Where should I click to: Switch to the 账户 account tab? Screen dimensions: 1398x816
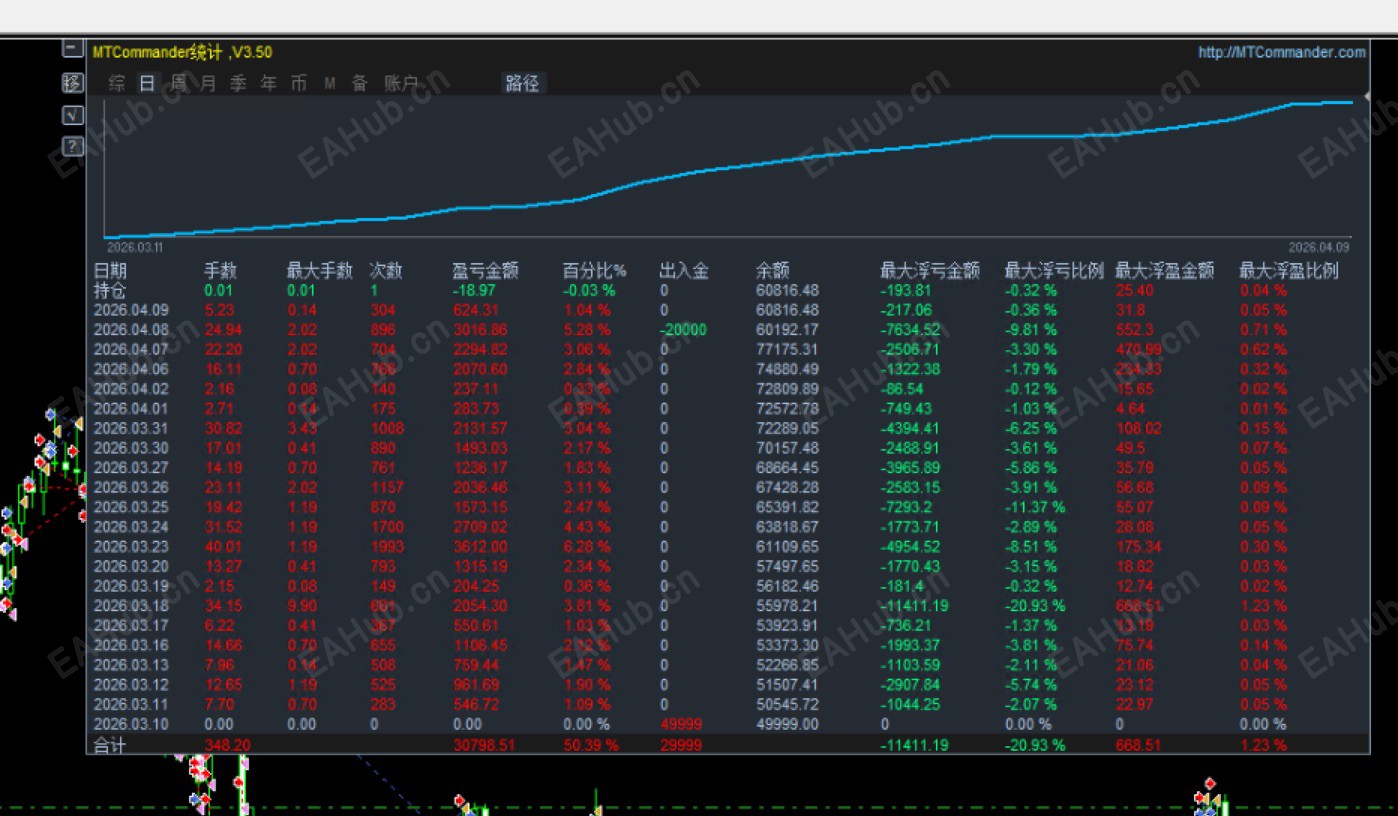click(401, 84)
